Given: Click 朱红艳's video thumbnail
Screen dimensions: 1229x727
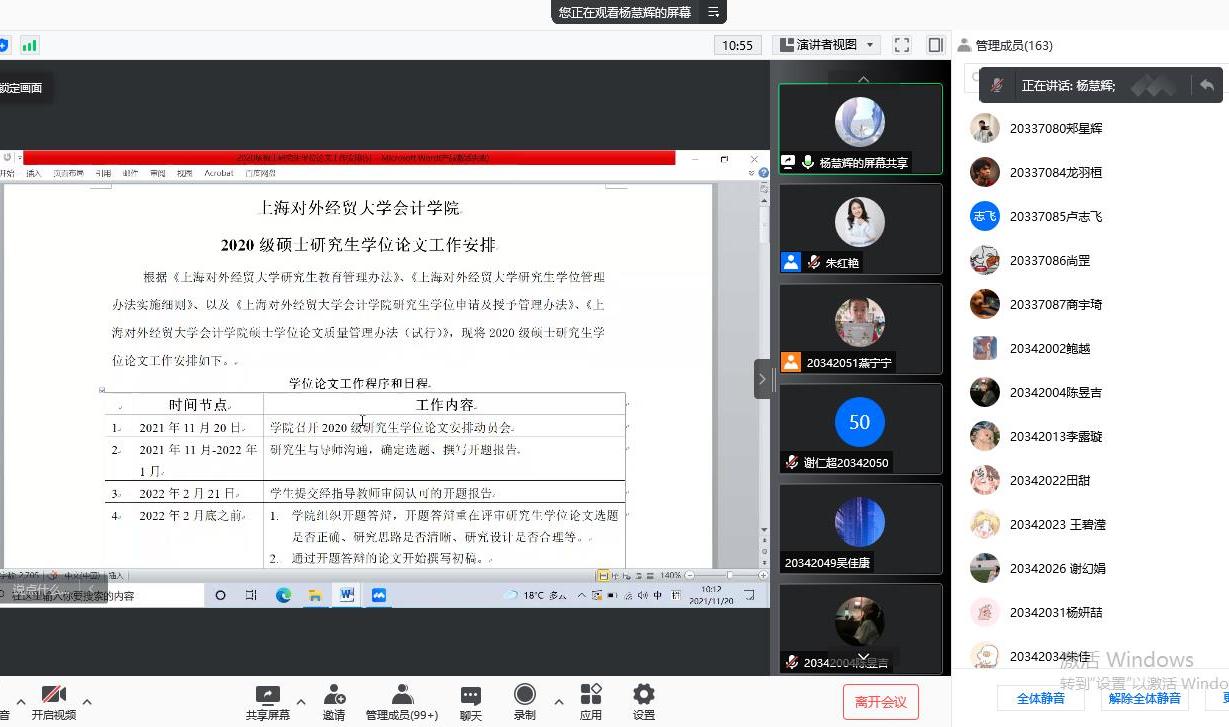Looking at the screenshot, I should click(x=860, y=228).
